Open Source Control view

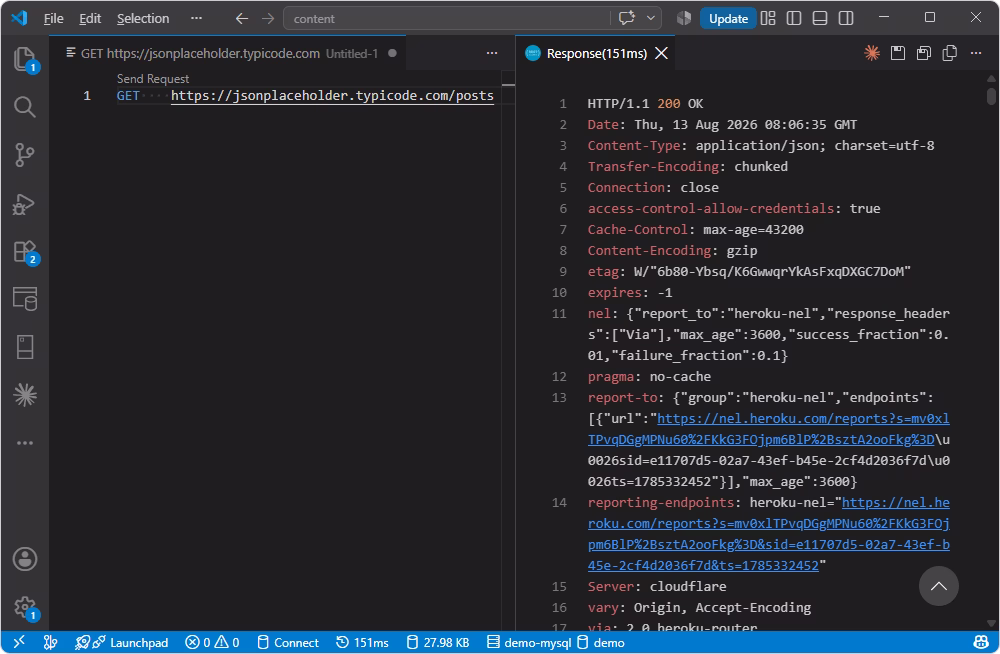tap(24, 154)
